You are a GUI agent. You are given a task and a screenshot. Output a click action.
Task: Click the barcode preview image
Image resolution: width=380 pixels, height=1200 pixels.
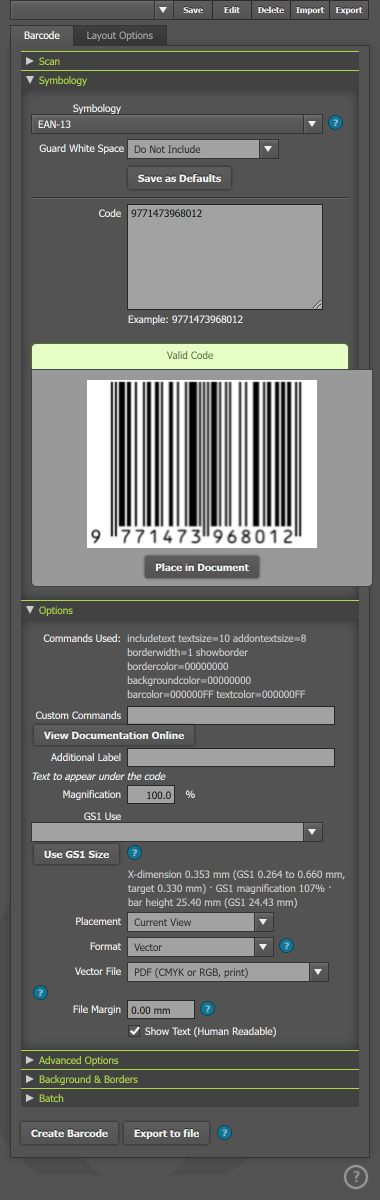pos(202,464)
